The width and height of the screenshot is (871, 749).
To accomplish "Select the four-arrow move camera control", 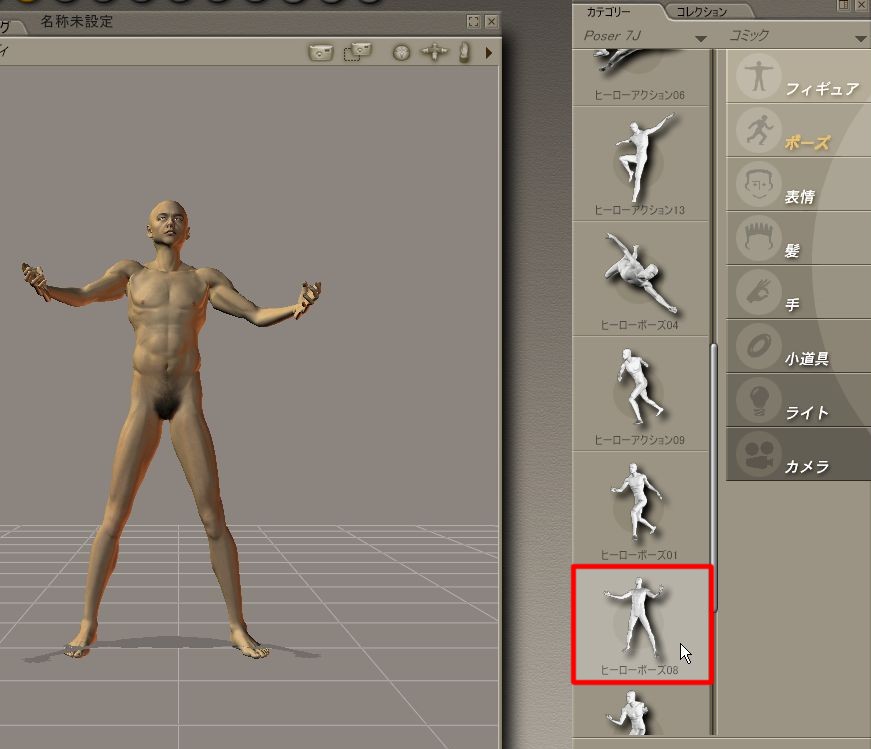I will [x=434, y=52].
